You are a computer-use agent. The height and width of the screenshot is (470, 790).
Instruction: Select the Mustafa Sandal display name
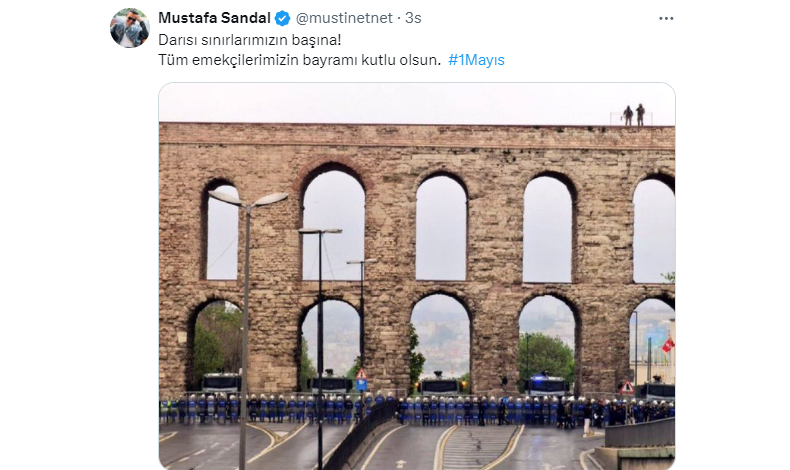pos(215,18)
